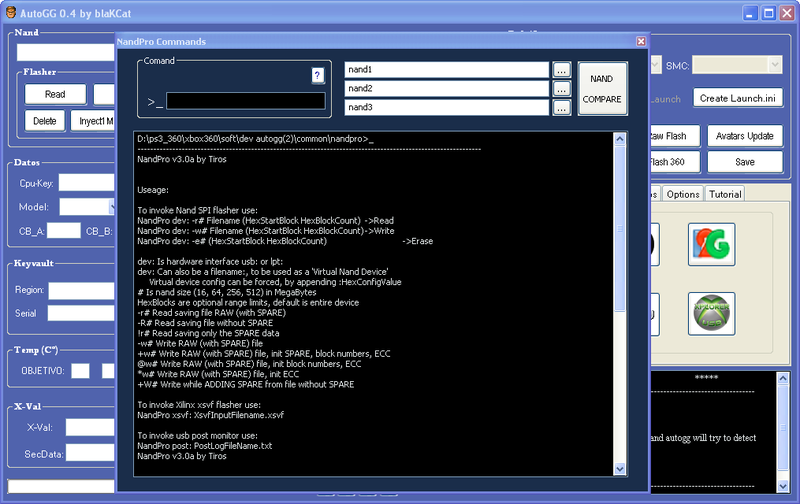The image size is (800, 504).
Task: Browse for the nand3 file
Action: point(561,108)
